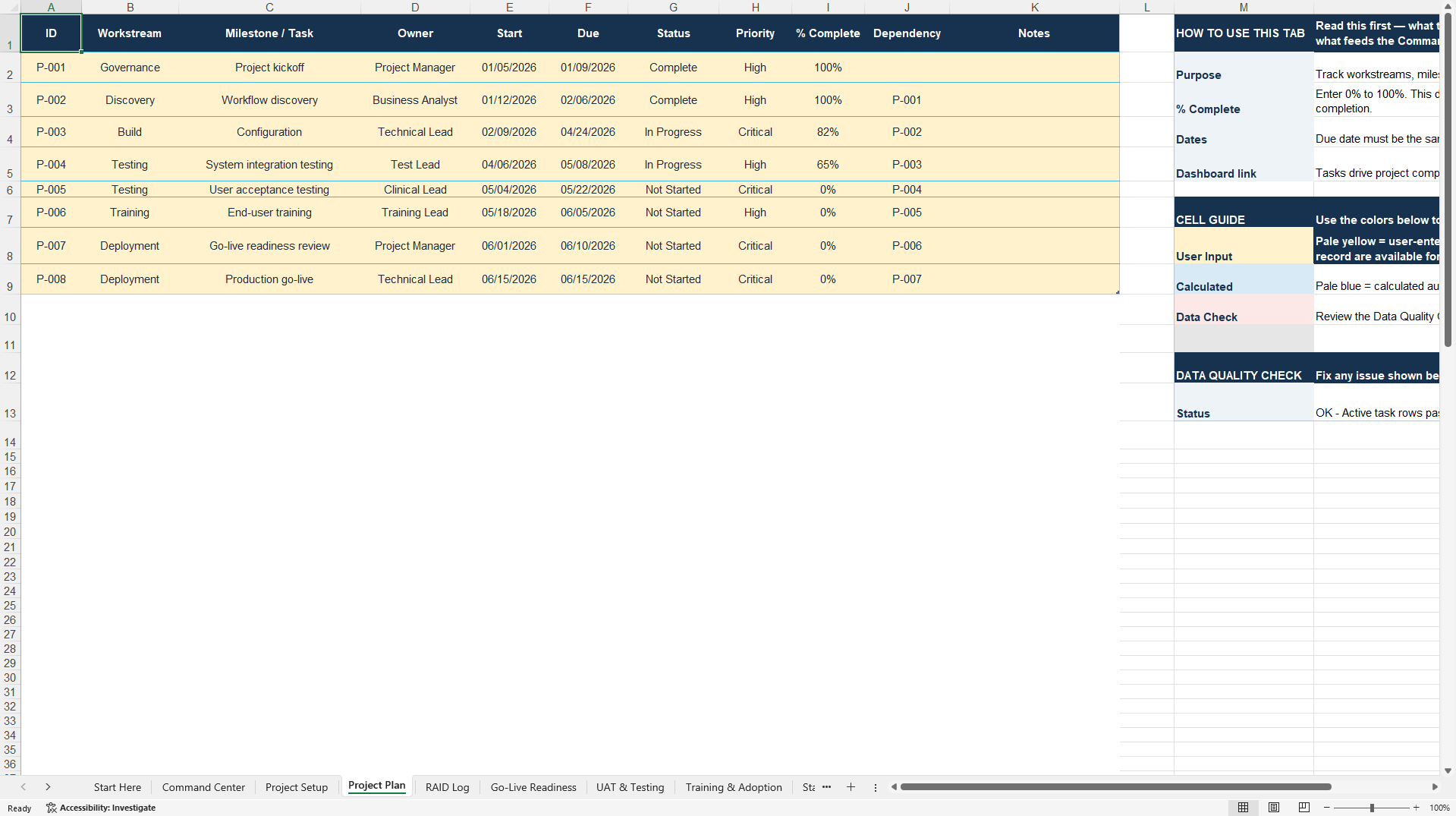Viewport: 1456px width, 816px height.
Task: Switch to Normal view in status bar
Action: [1243, 807]
